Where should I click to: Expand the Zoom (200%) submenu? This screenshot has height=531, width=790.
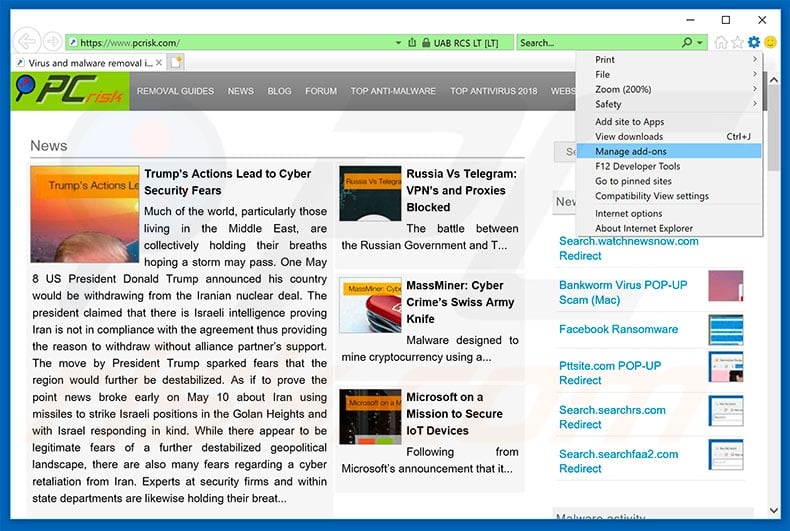(669, 89)
